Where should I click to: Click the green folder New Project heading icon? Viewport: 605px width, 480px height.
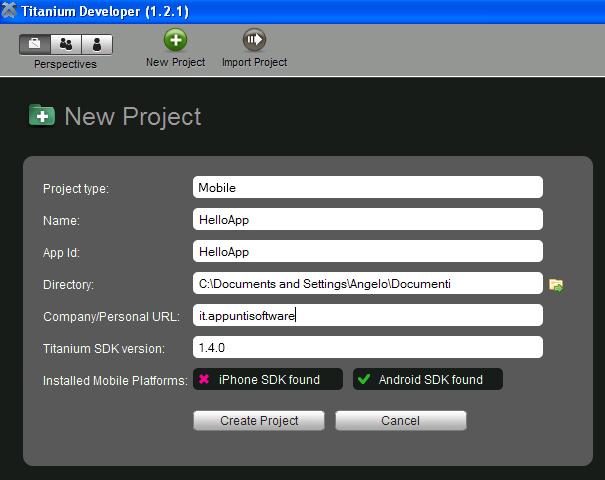(42, 115)
